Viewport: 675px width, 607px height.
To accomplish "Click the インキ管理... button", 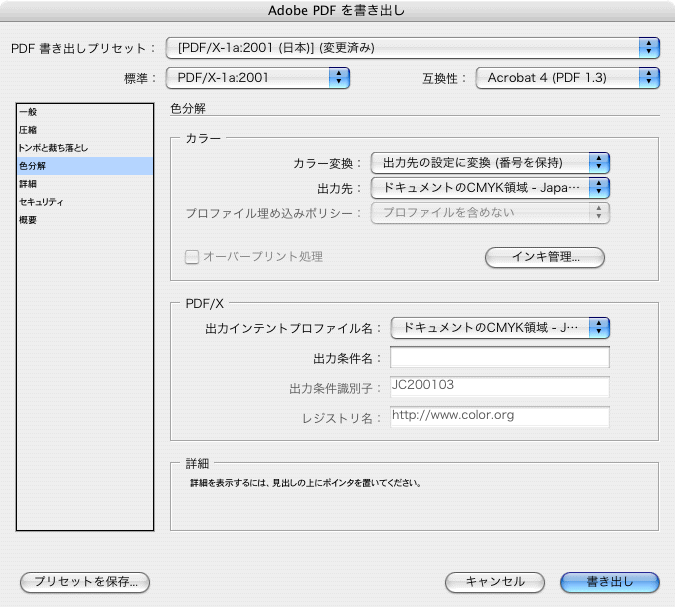I will (545, 257).
